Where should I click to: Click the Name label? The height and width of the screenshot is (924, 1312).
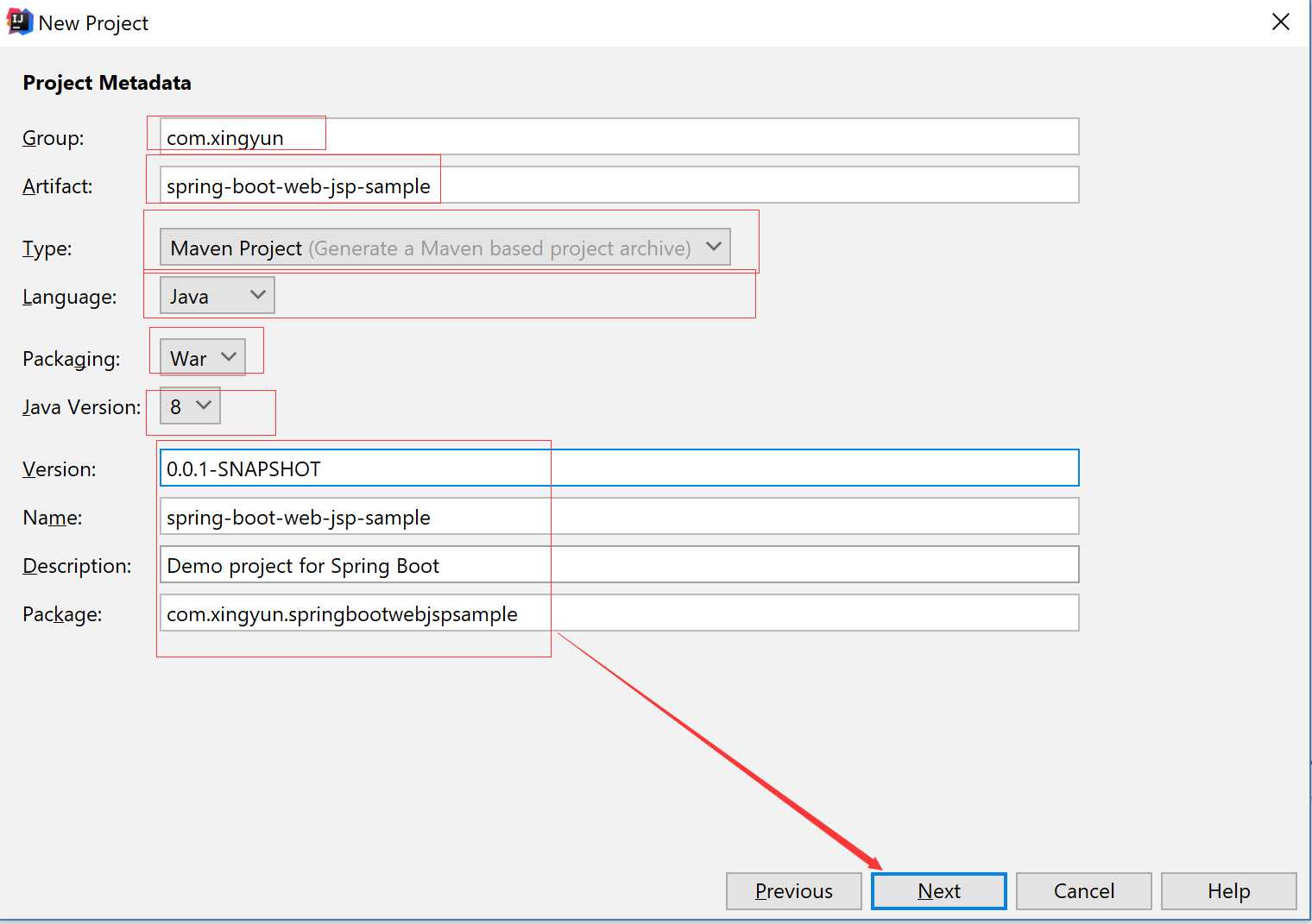53,518
